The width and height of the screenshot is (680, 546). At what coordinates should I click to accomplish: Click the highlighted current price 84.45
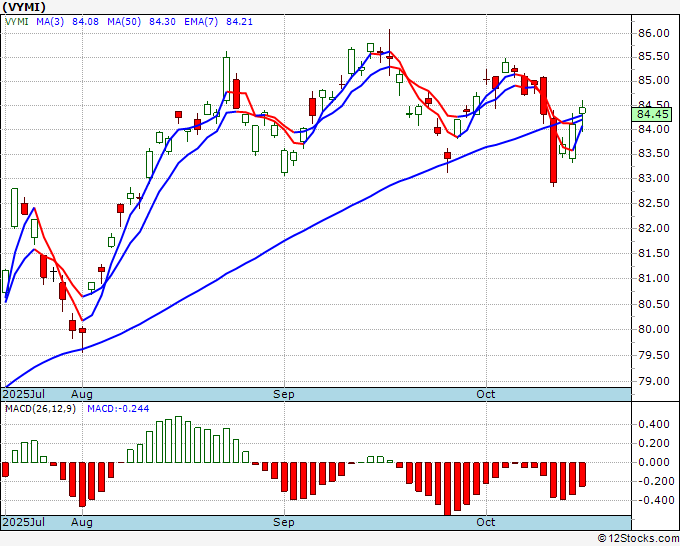652,114
